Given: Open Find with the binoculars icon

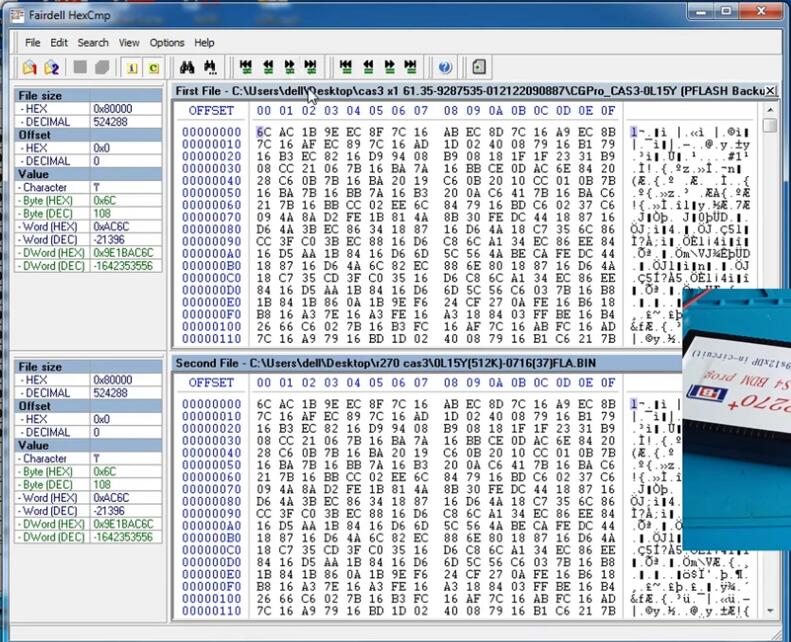Looking at the screenshot, I should coord(187,67).
